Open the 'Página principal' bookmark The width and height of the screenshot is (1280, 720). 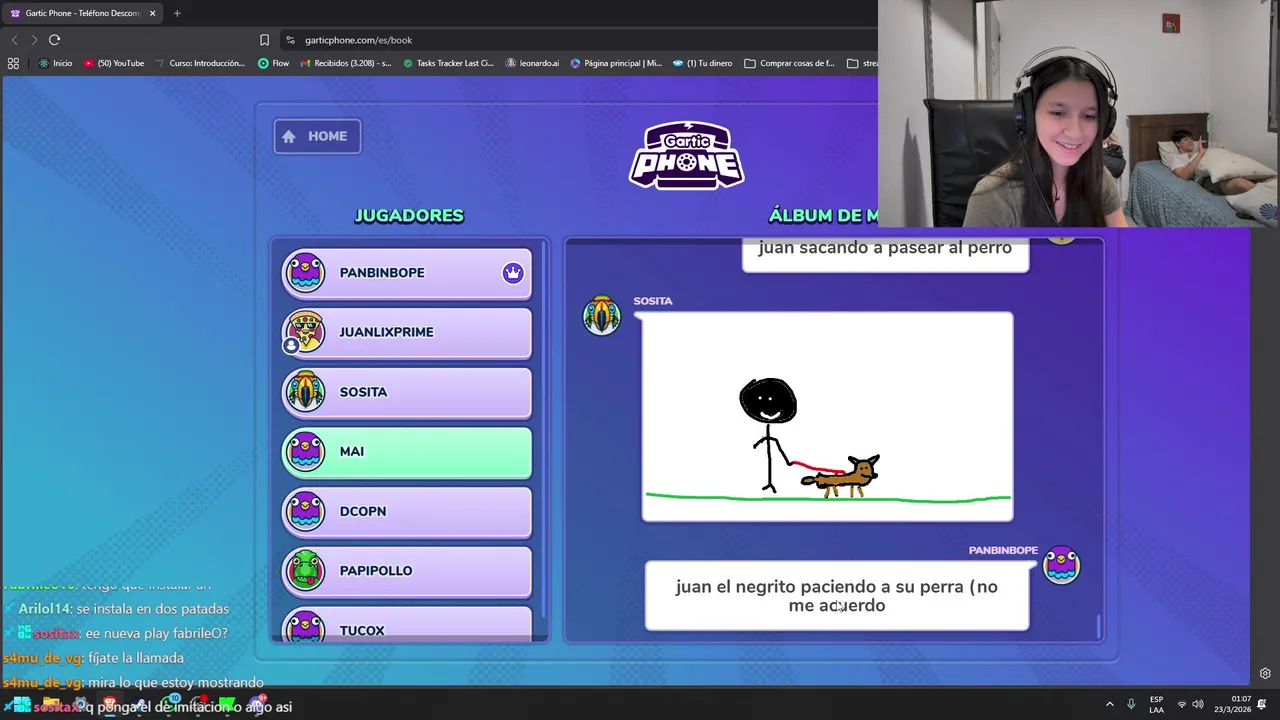pos(616,63)
